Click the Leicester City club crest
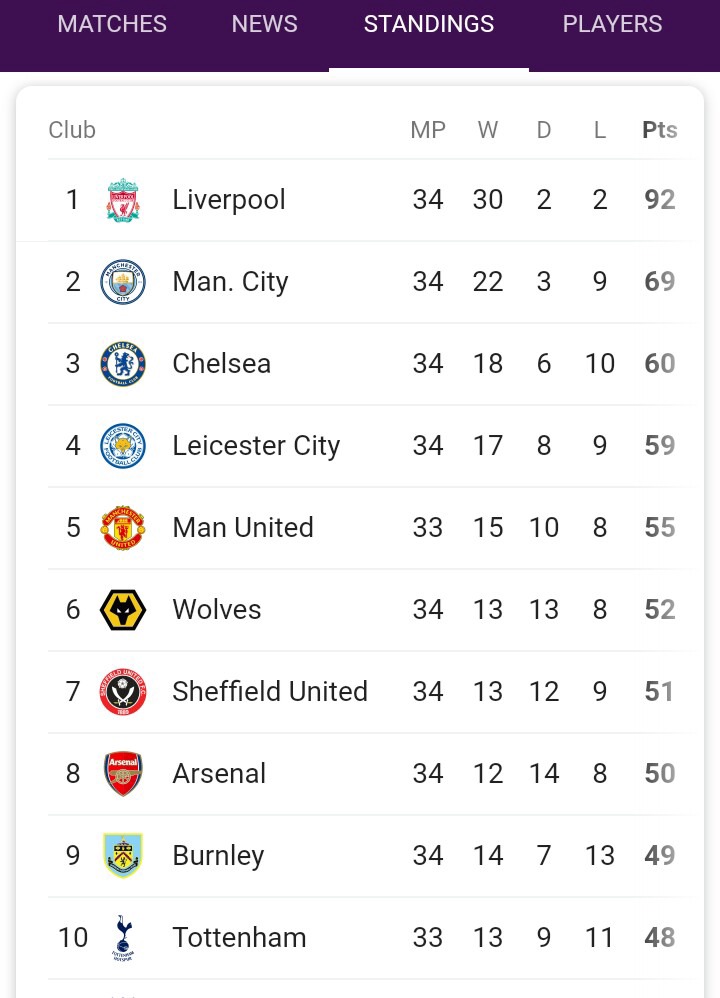The image size is (720, 998). coord(123,446)
